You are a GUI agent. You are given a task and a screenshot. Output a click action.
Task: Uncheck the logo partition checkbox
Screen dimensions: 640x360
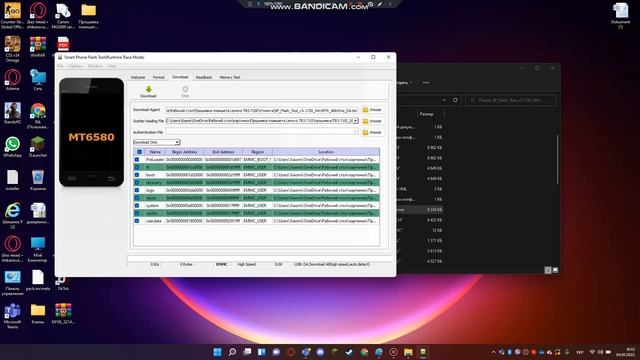pos(137,190)
